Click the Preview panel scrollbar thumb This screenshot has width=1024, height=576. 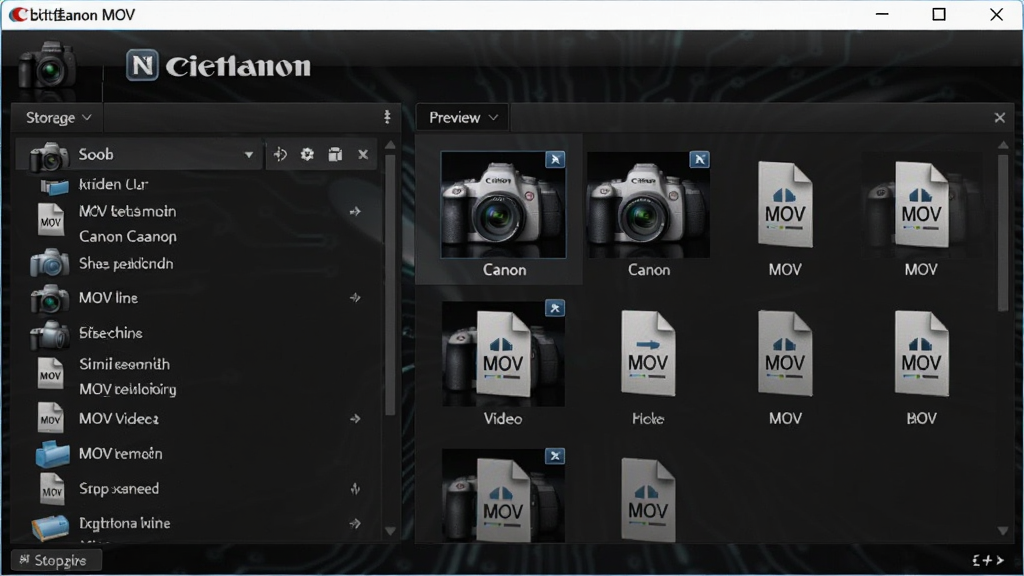[1003, 232]
